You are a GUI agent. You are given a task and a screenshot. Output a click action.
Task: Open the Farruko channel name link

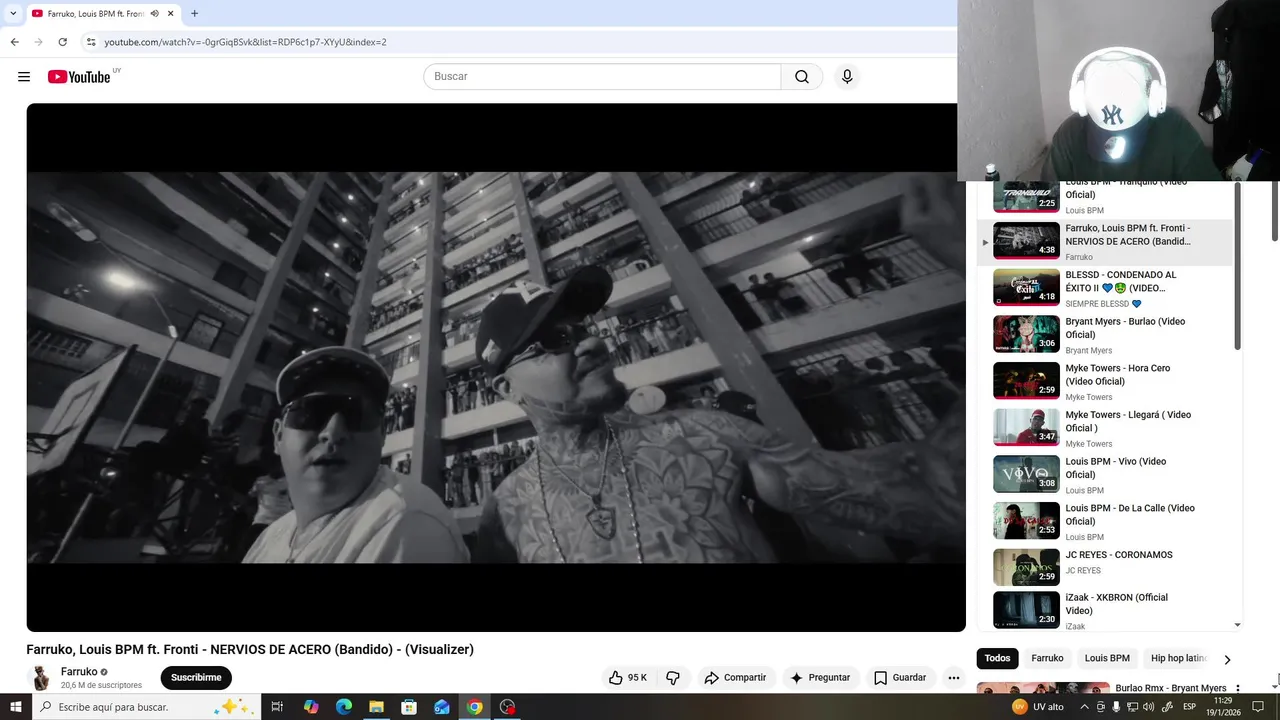click(x=79, y=672)
